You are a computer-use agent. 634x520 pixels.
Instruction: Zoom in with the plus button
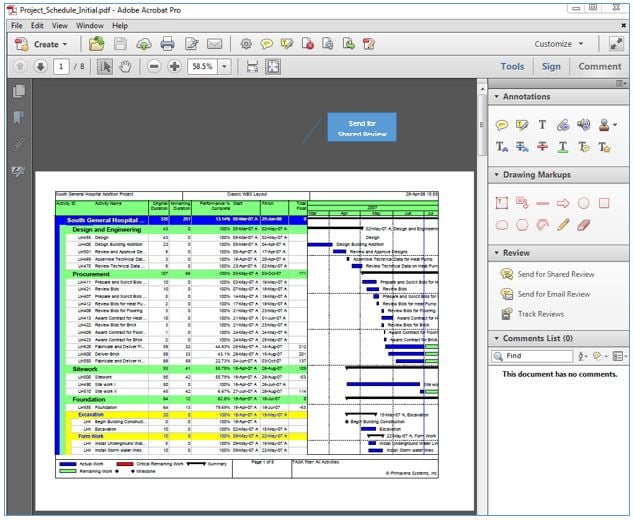point(175,66)
